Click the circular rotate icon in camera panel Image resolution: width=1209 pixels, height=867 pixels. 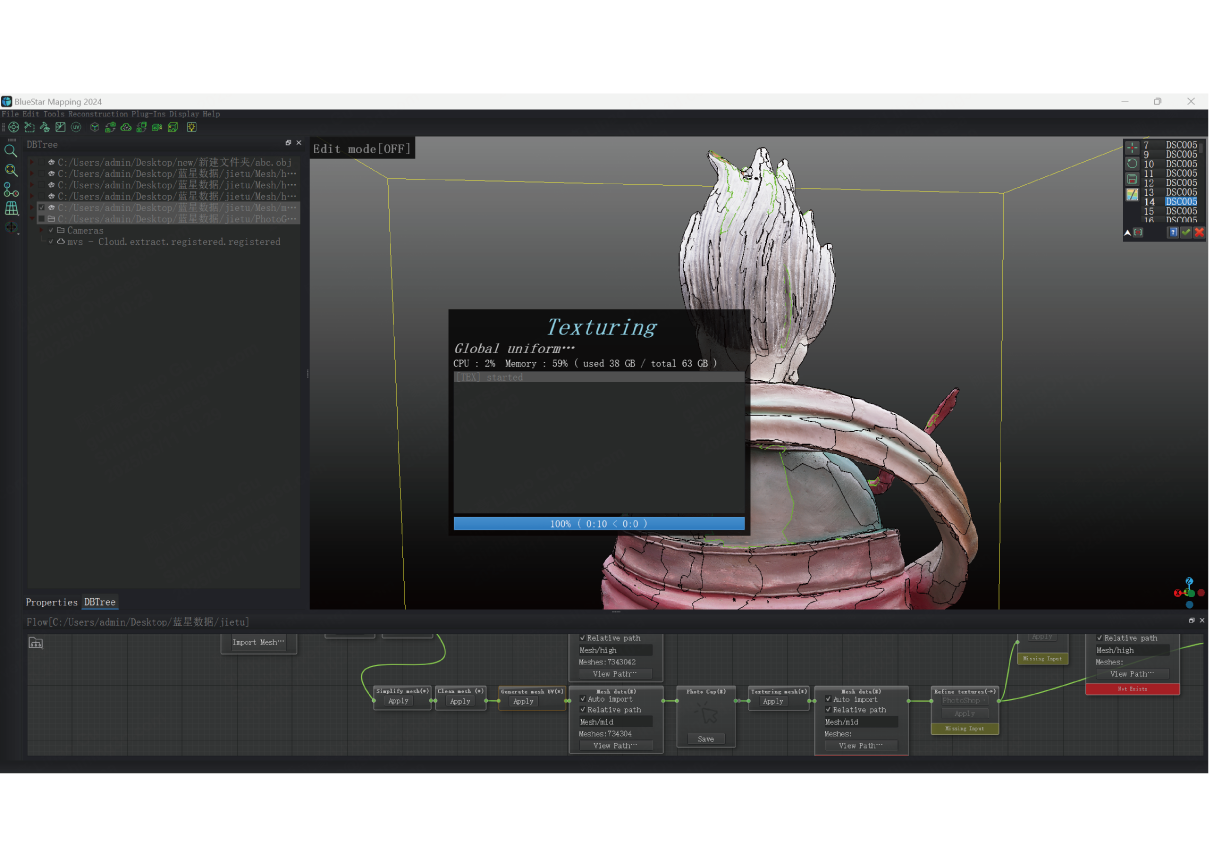(1132, 163)
